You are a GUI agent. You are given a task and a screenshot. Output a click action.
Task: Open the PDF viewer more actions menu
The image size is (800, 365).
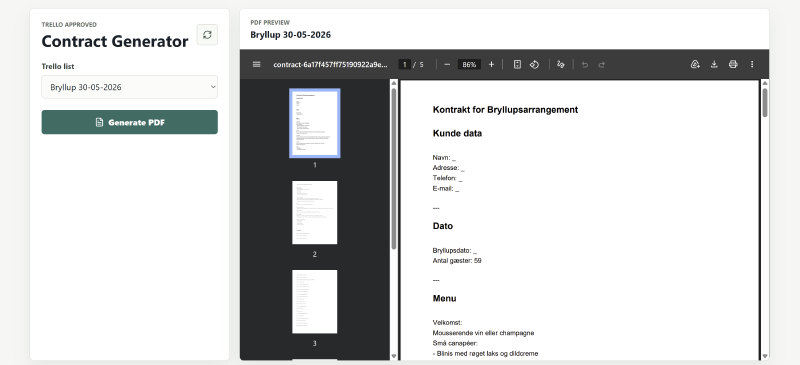[x=752, y=64]
